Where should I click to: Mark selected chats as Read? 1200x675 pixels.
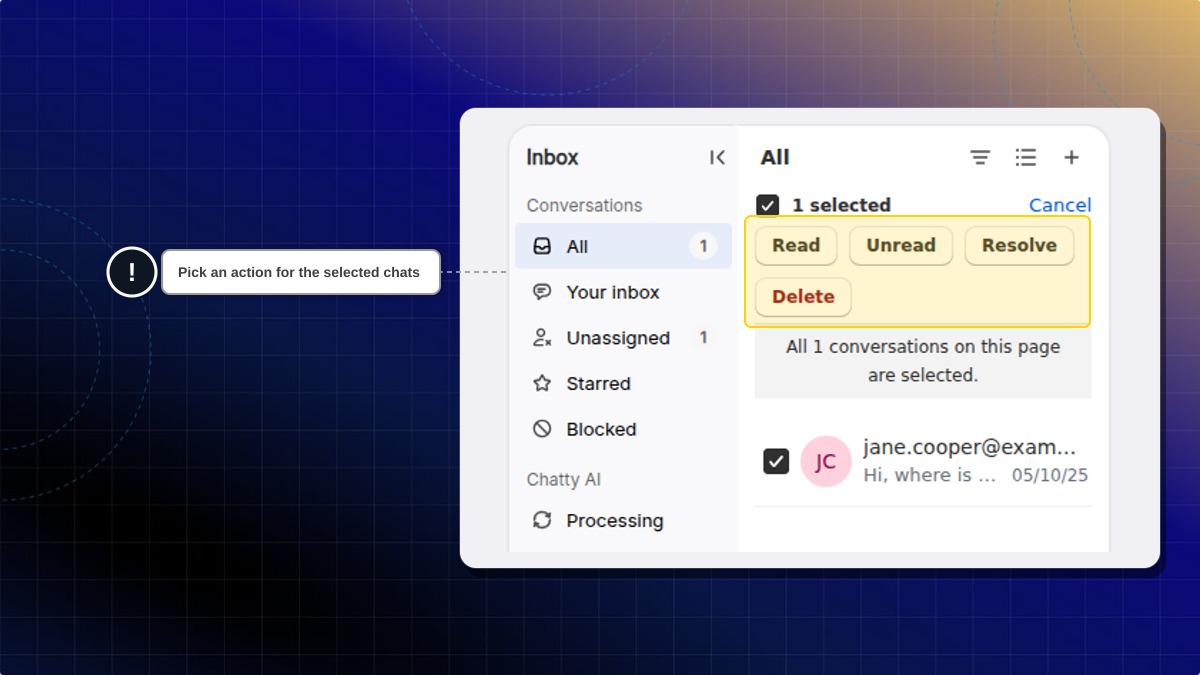[796, 246]
